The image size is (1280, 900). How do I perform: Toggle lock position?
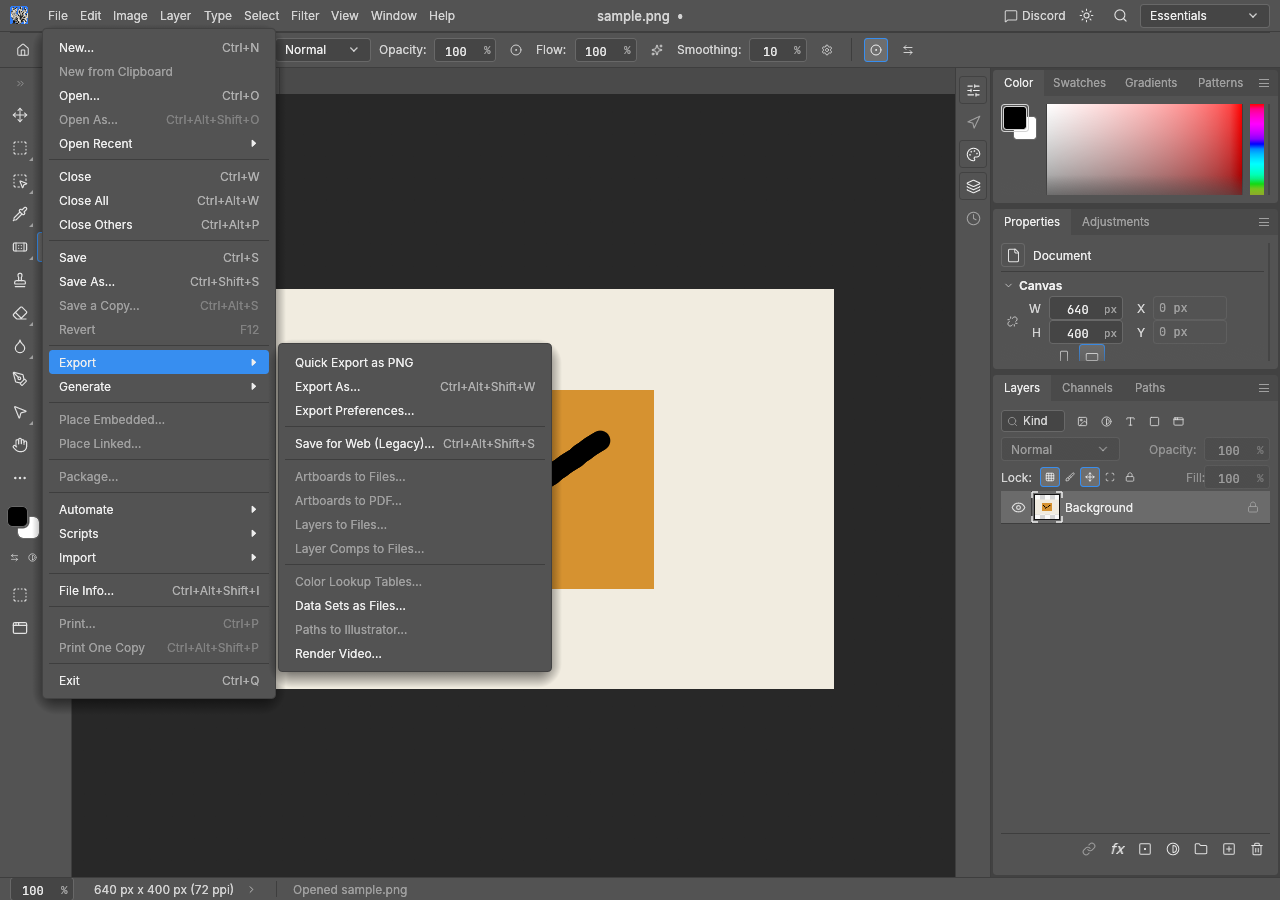point(1090,477)
